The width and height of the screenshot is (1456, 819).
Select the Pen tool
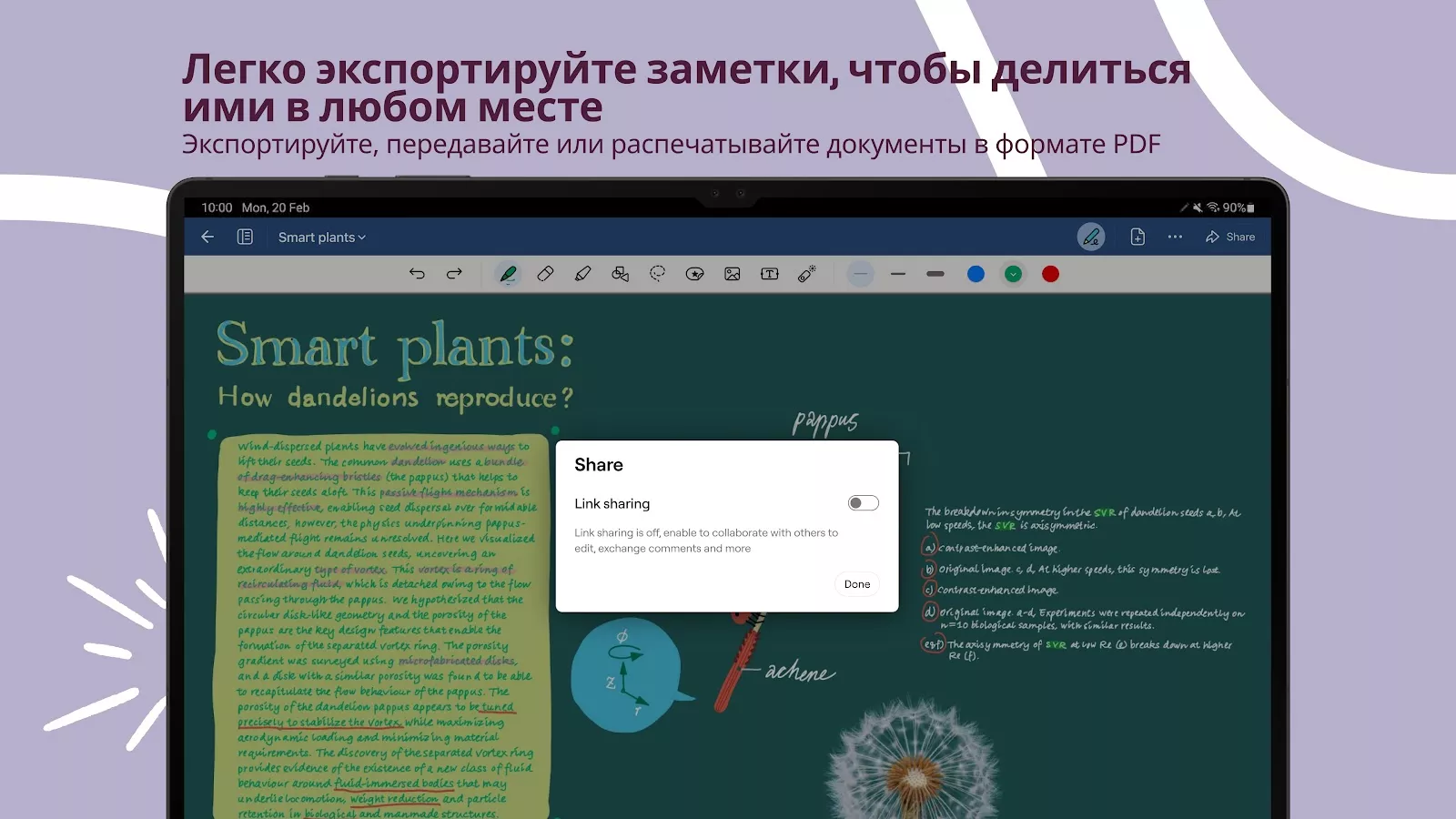(x=508, y=274)
